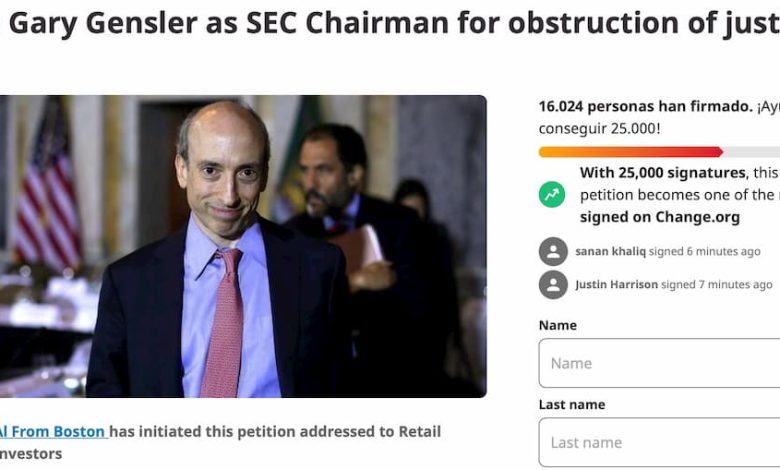Click Justin Harrison's gray avatar icon
The height and width of the screenshot is (470, 780).
[553, 285]
